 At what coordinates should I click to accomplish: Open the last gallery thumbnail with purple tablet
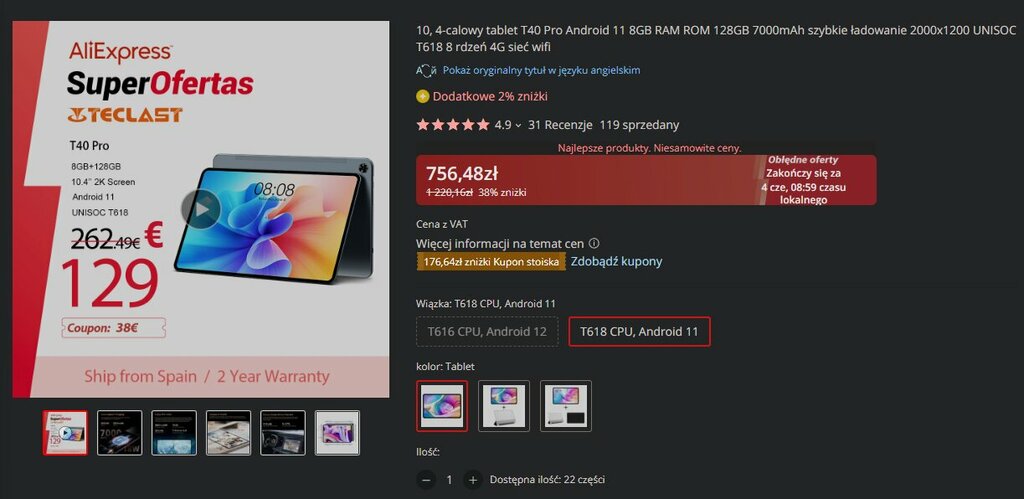coord(337,432)
